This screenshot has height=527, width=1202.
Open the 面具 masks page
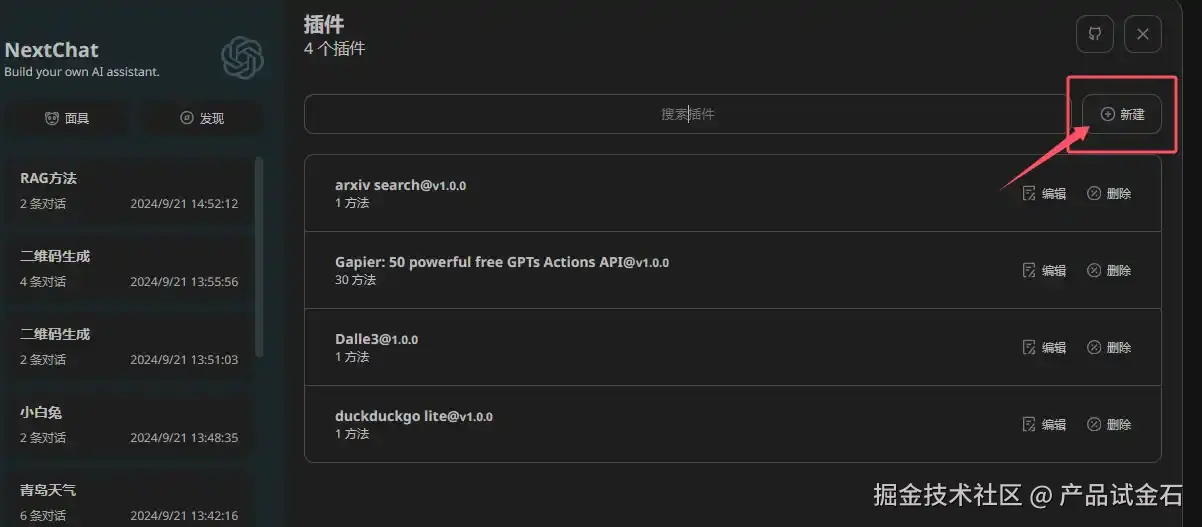coord(66,118)
